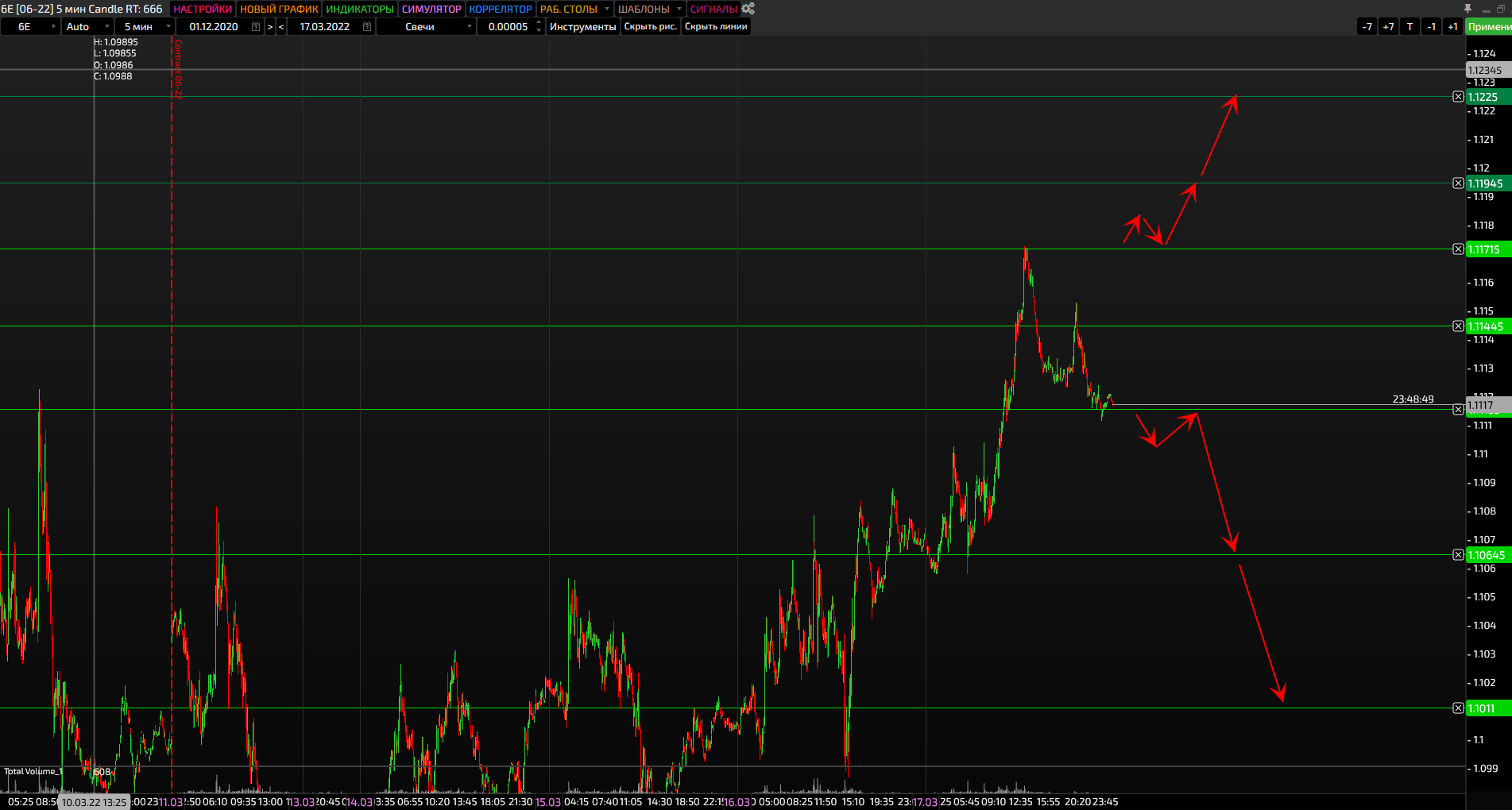Open the ИНДИКАТОРЫ menu

tap(360, 9)
